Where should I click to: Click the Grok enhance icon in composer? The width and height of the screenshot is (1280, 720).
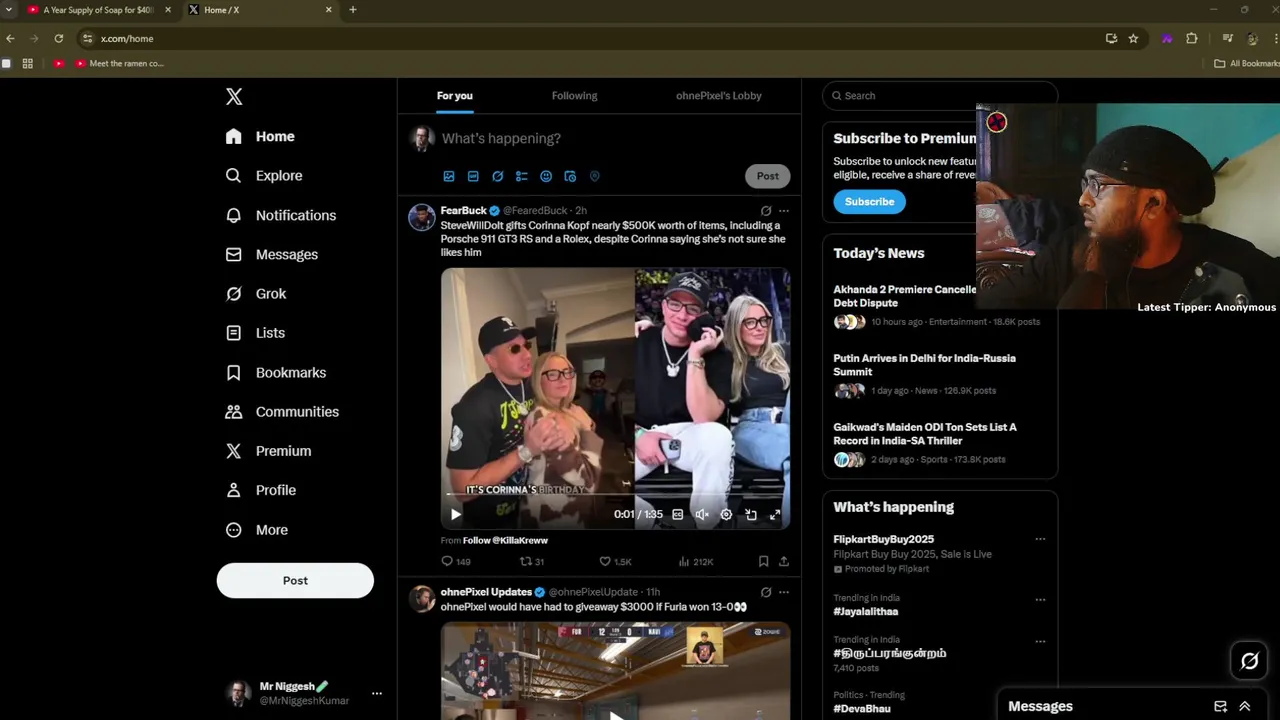[x=497, y=176]
